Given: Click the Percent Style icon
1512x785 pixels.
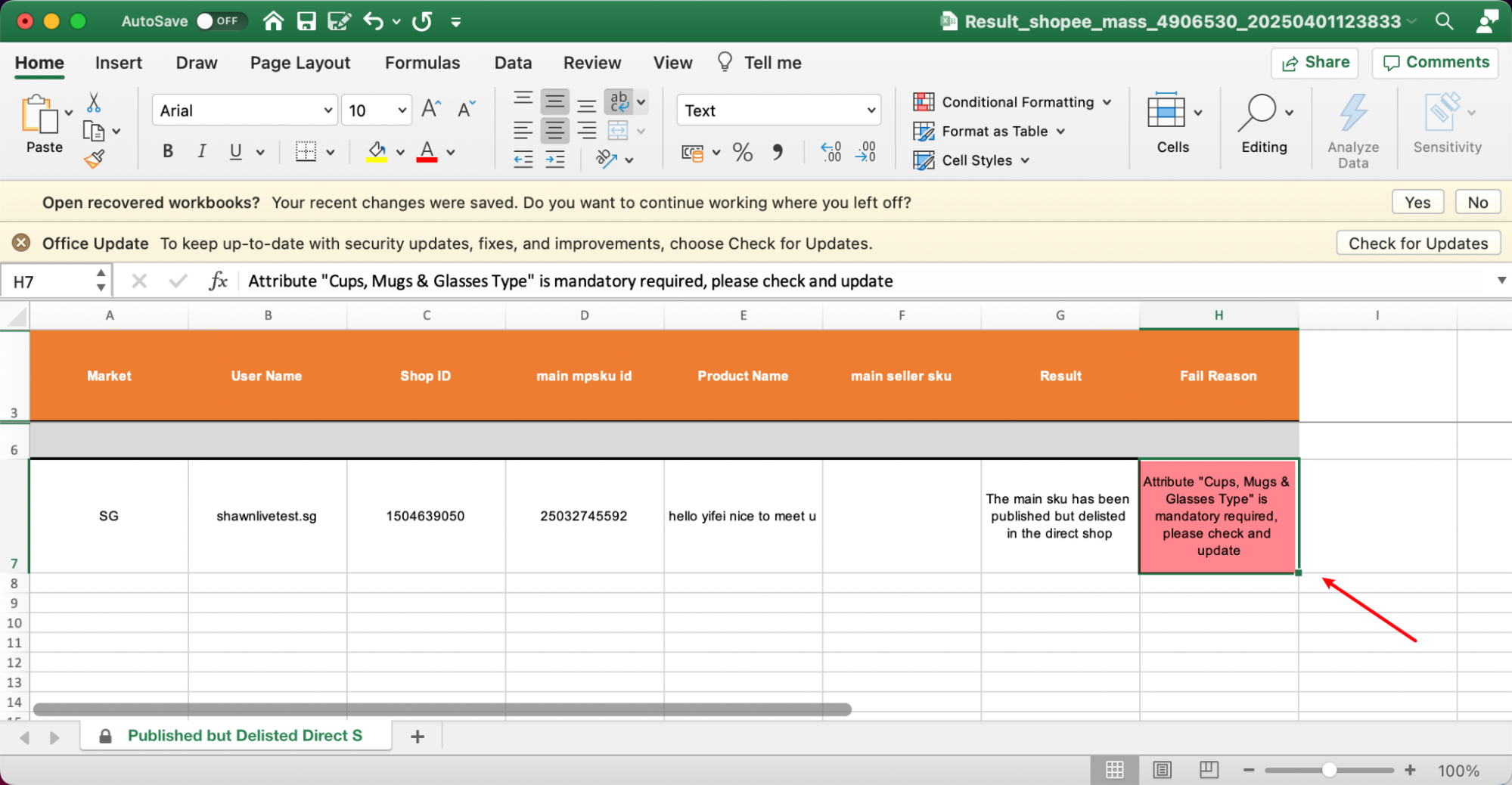Looking at the screenshot, I should coord(743,153).
